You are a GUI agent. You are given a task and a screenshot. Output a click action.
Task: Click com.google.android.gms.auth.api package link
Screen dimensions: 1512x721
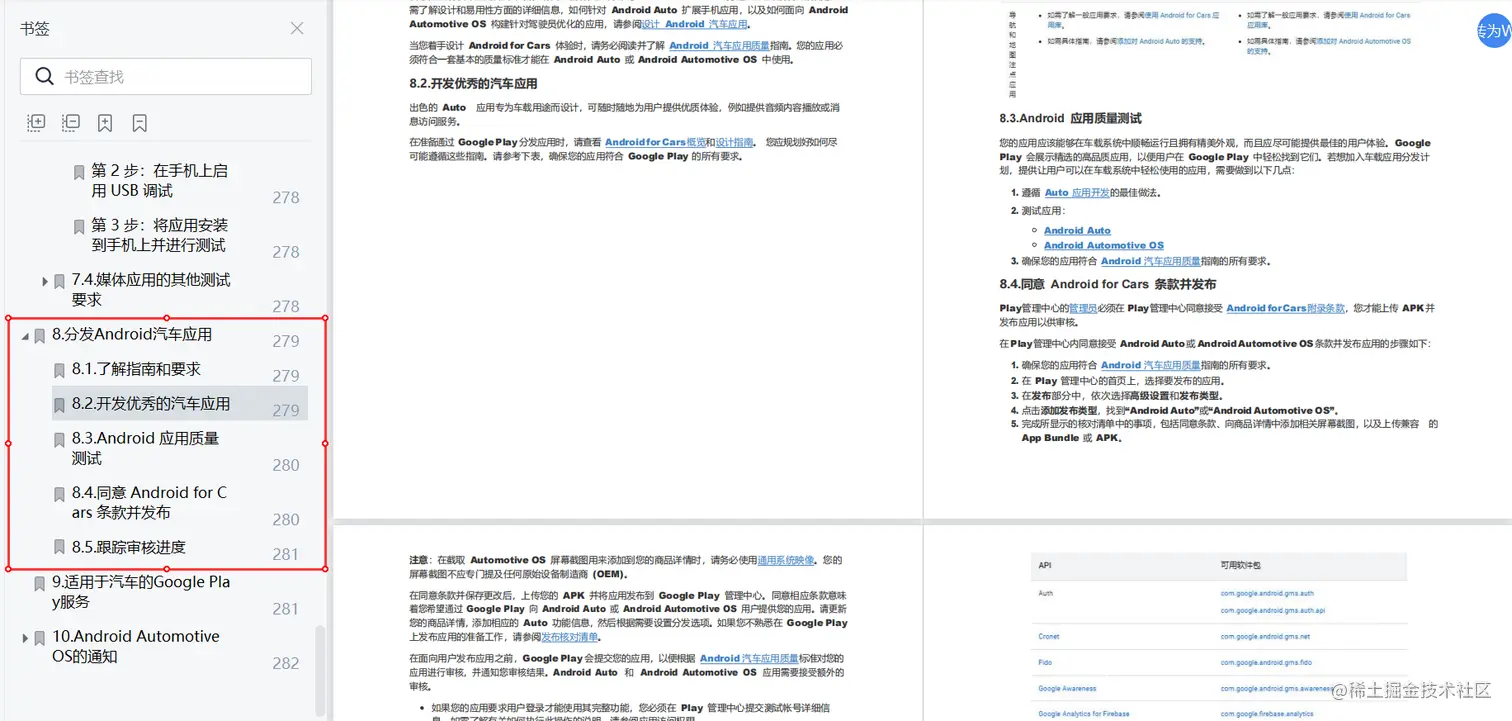tap(1272, 610)
